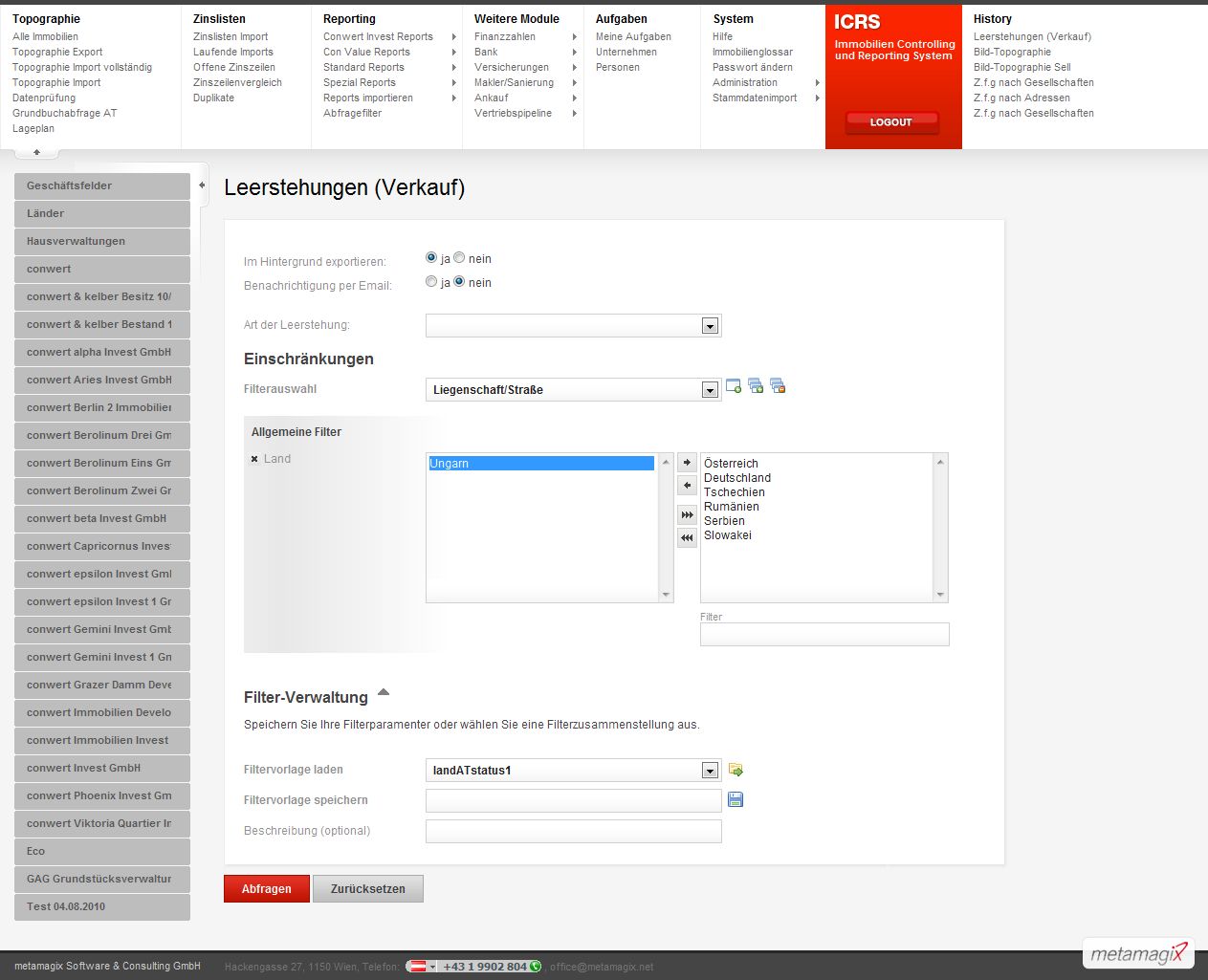Click the remove all filters stacked-windows icon
The height and width of the screenshot is (980, 1208).
tap(778, 386)
